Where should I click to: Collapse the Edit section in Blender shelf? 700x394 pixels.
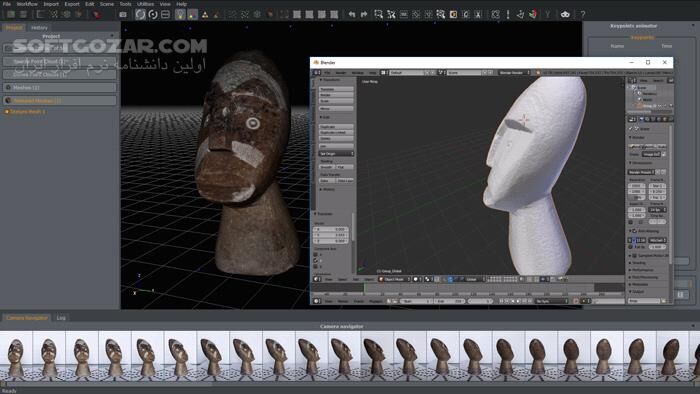click(321, 117)
